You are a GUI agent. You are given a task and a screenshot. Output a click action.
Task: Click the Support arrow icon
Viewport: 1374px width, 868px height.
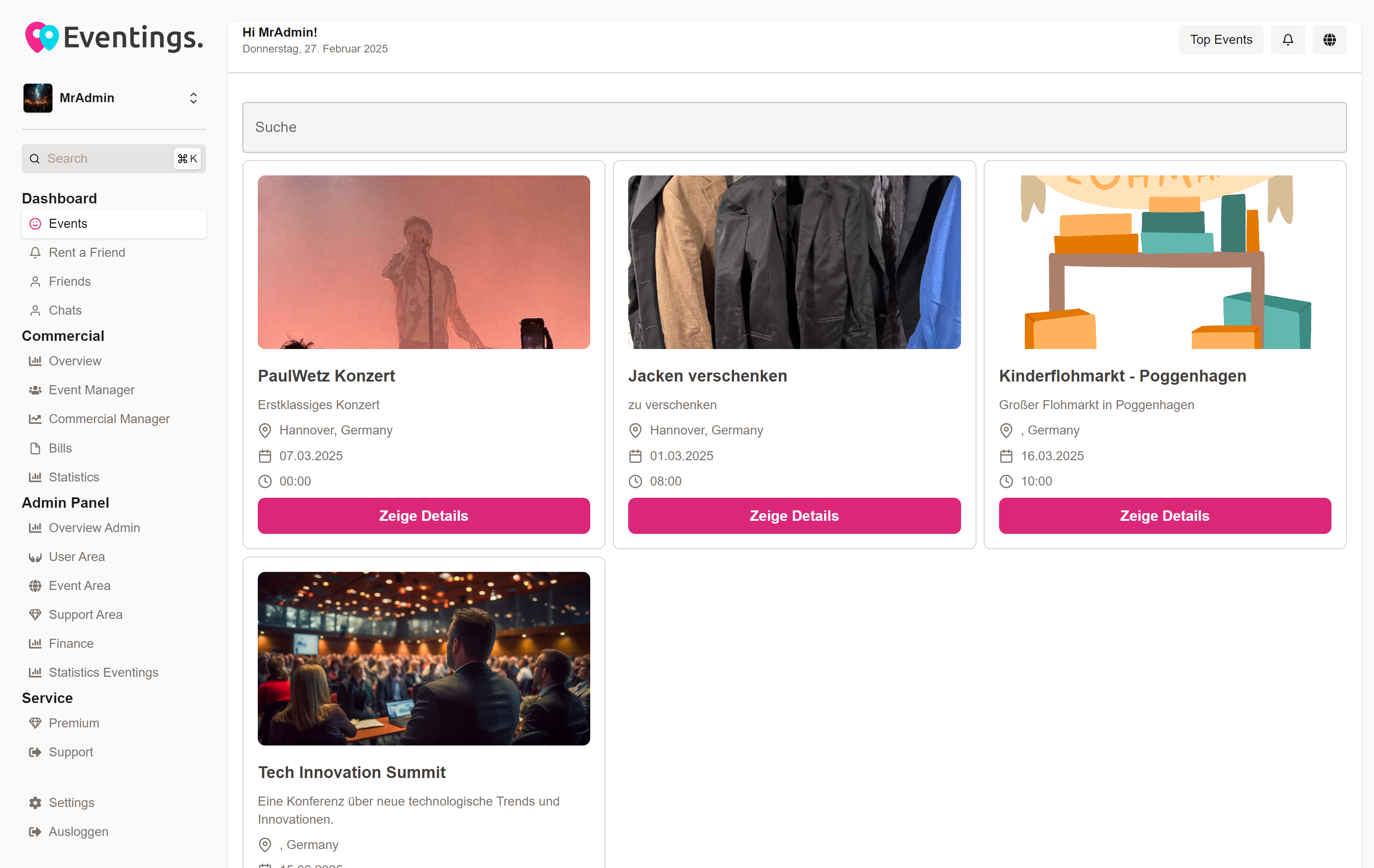[x=35, y=752]
